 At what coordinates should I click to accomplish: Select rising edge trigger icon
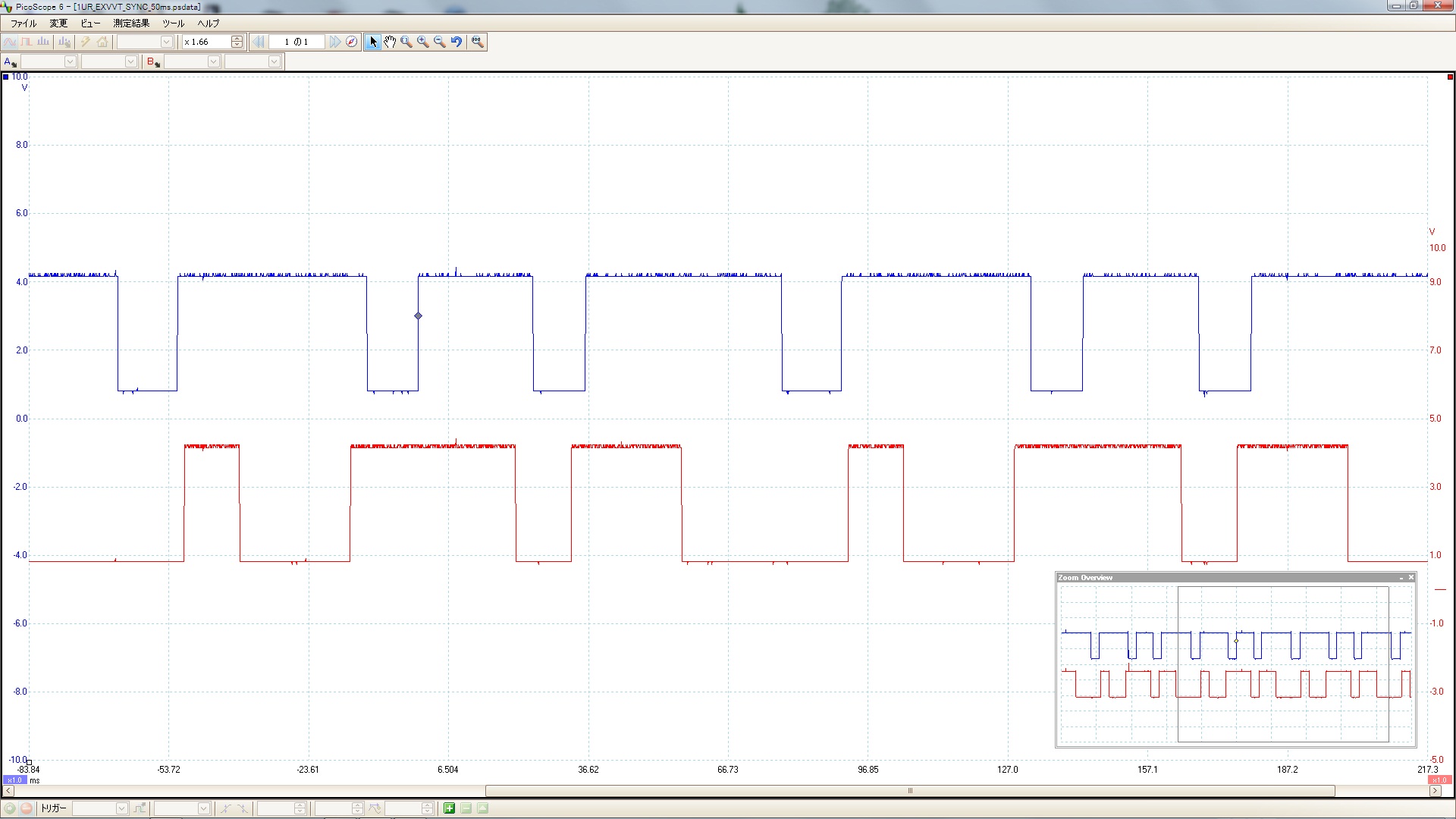[x=225, y=808]
